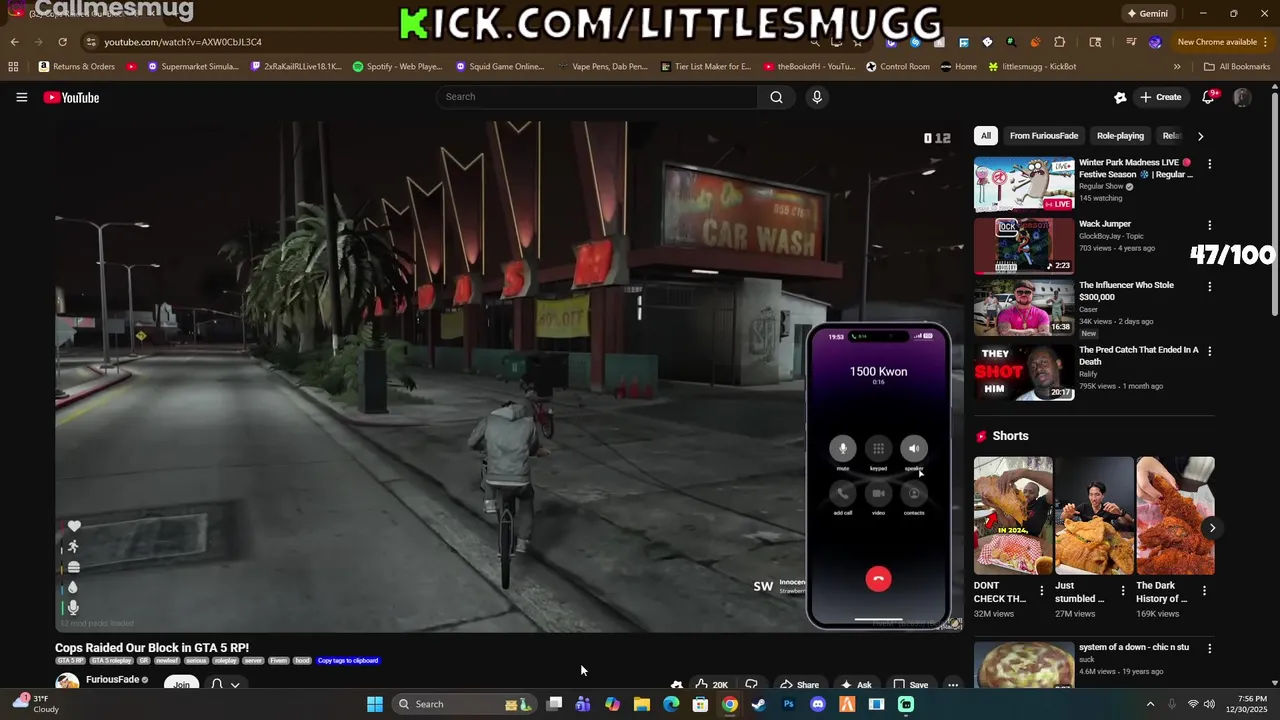
Task: Open Discord from the taskbar
Action: tap(818, 704)
